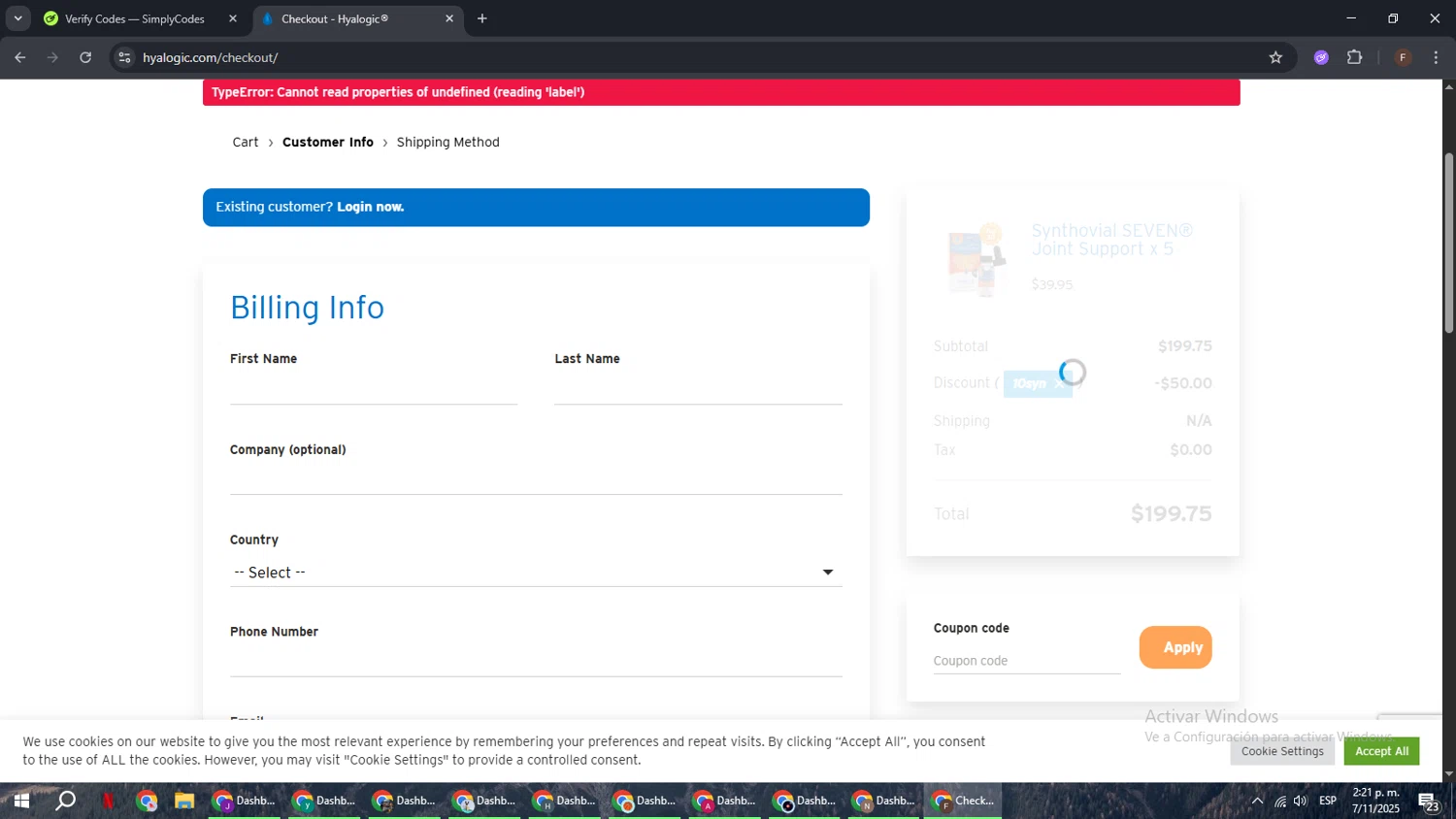The width and height of the screenshot is (1456, 819).
Task: Click the Subtotal $199.75 value
Action: pyautogui.click(x=1184, y=346)
